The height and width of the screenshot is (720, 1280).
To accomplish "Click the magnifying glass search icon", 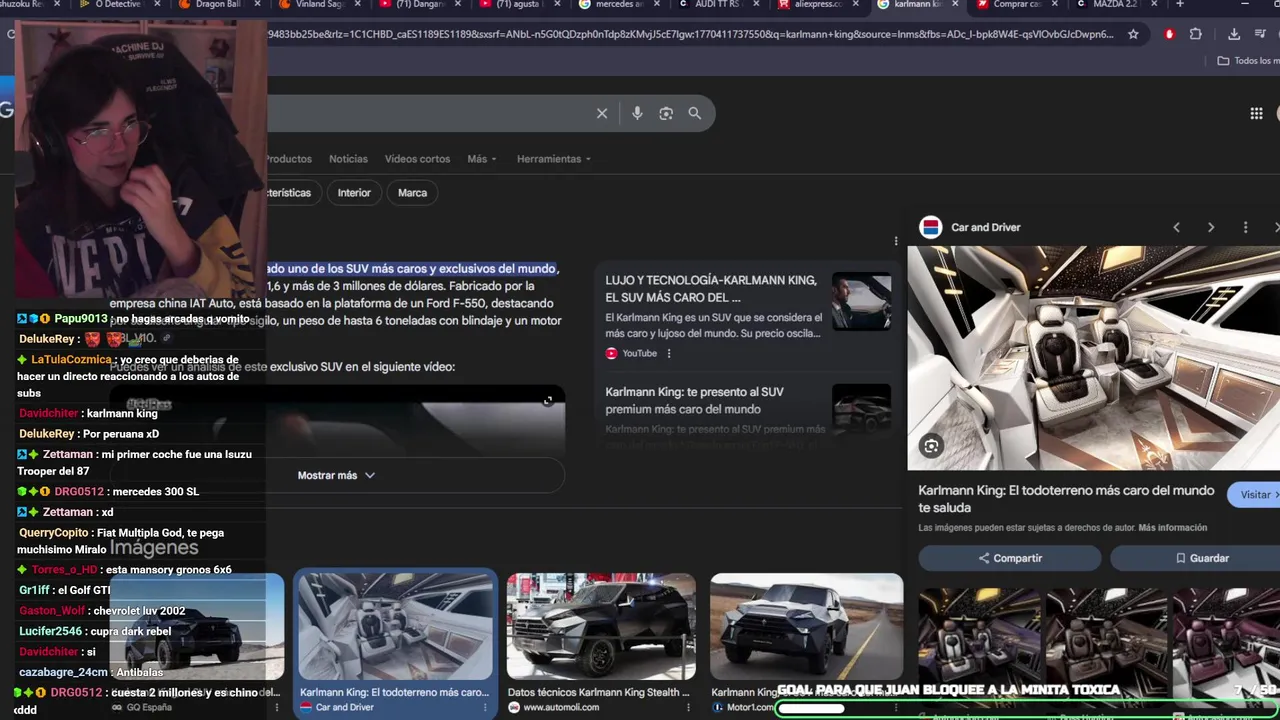I will coord(695,113).
